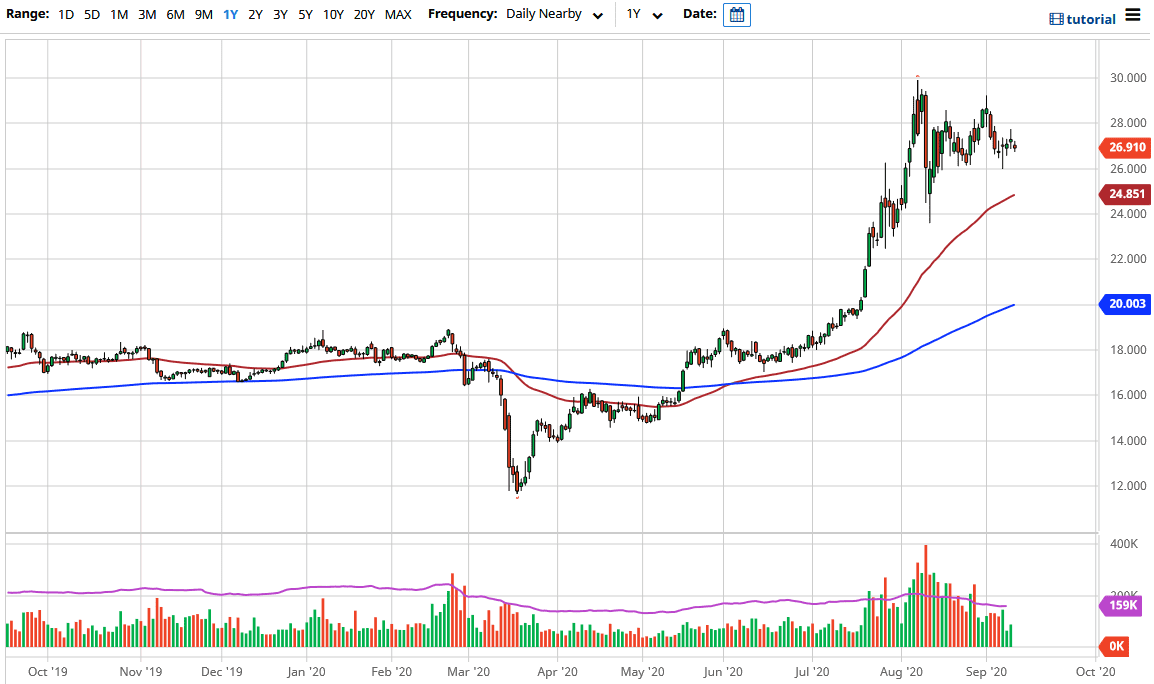Open the hamburger menu icon
This screenshot has height=684, width=1154.
[x=1132, y=15]
